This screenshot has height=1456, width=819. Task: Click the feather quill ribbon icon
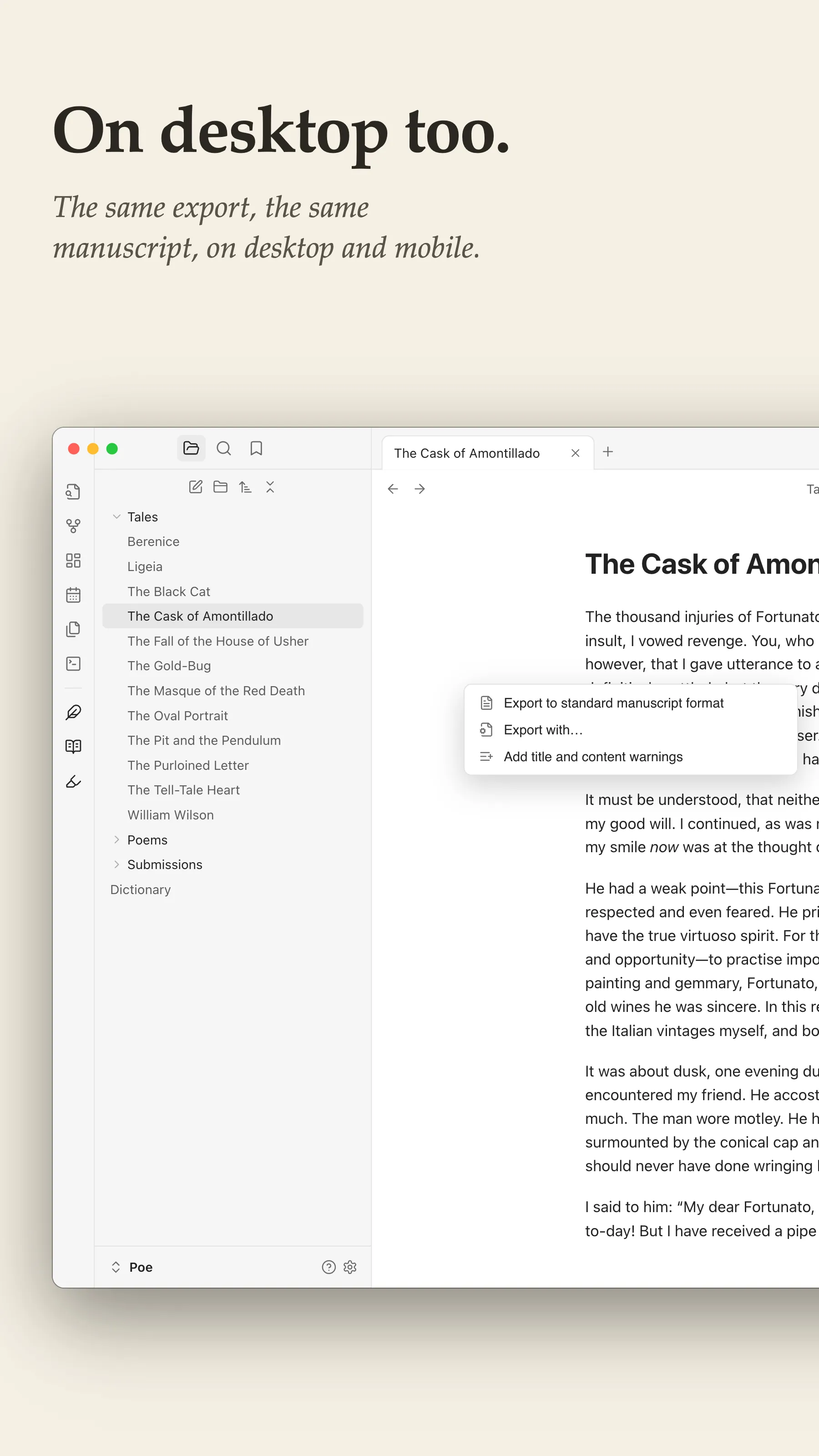[x=73, y=712]
